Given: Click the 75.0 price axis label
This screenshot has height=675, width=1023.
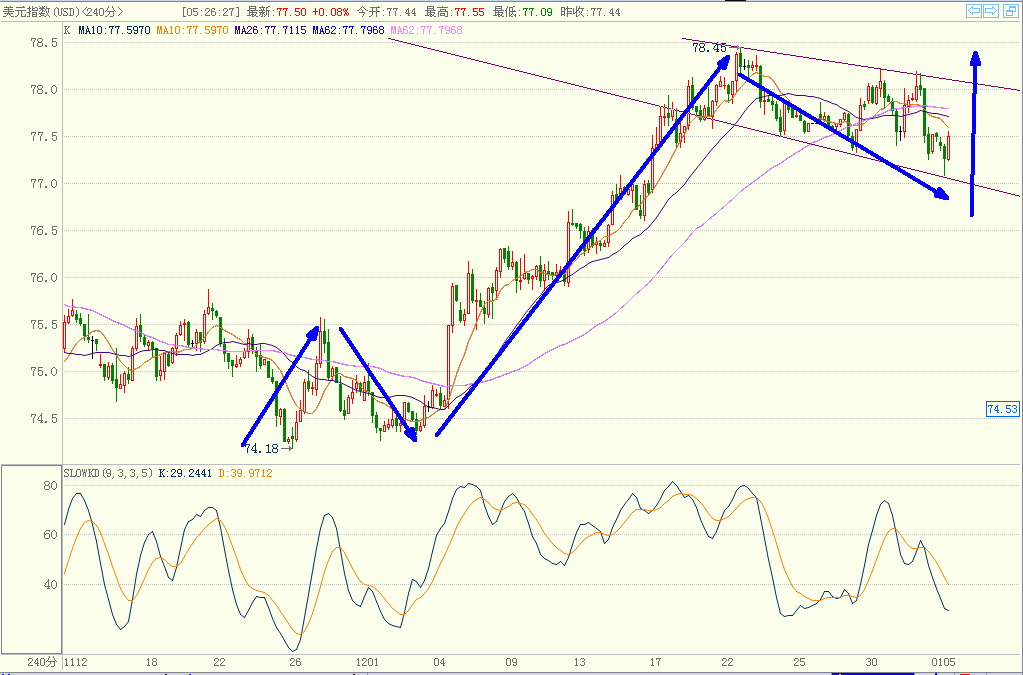Looking at the screenshot, I should [x=44, y=372].
